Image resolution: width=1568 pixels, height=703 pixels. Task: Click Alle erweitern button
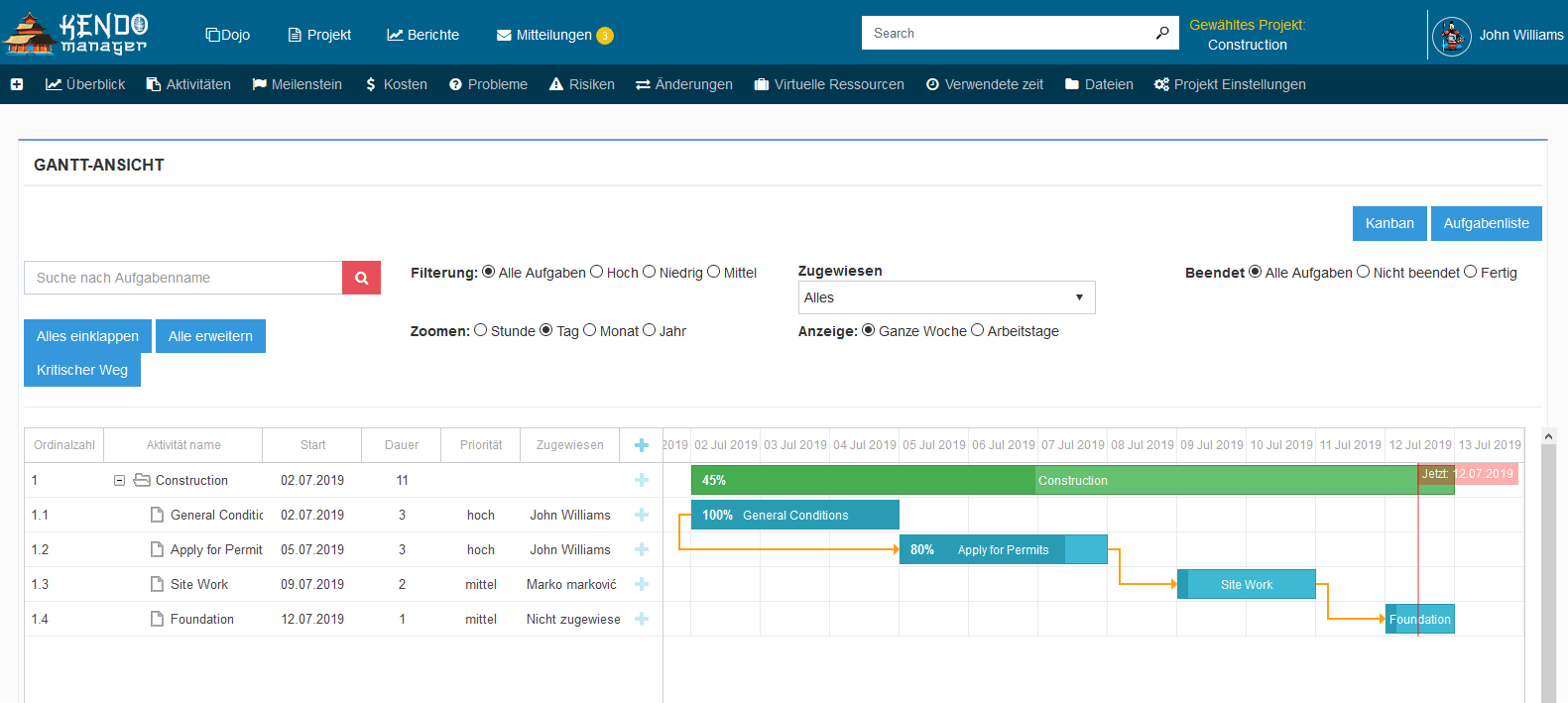click(x=210, y=336)
